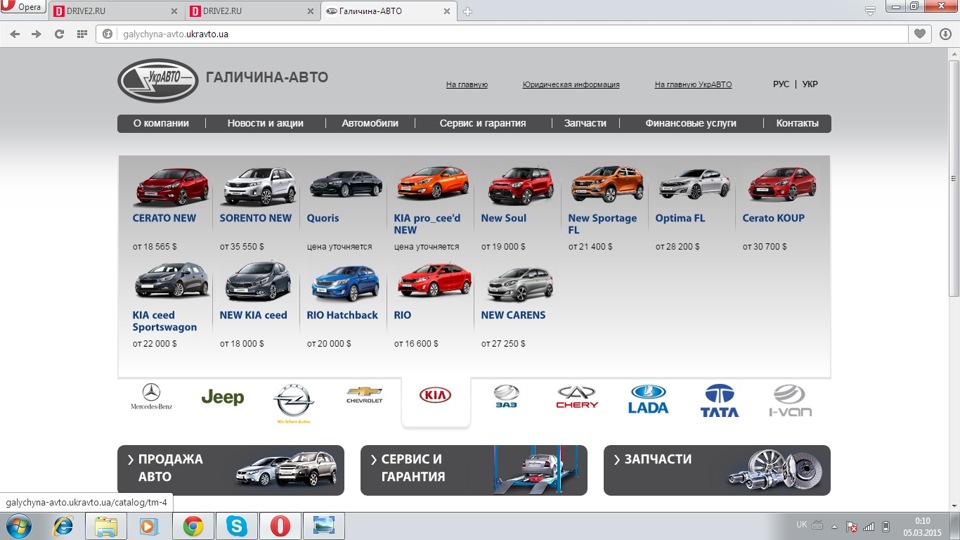Select the LADA brand logo
This screenshot has height=540, width=960.
point(648,399)
